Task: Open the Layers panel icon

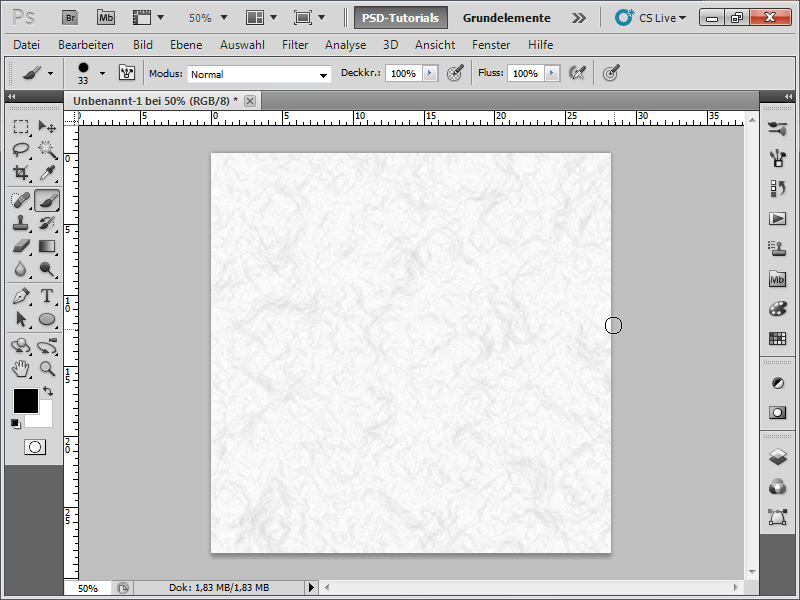Action: [777, 457]
